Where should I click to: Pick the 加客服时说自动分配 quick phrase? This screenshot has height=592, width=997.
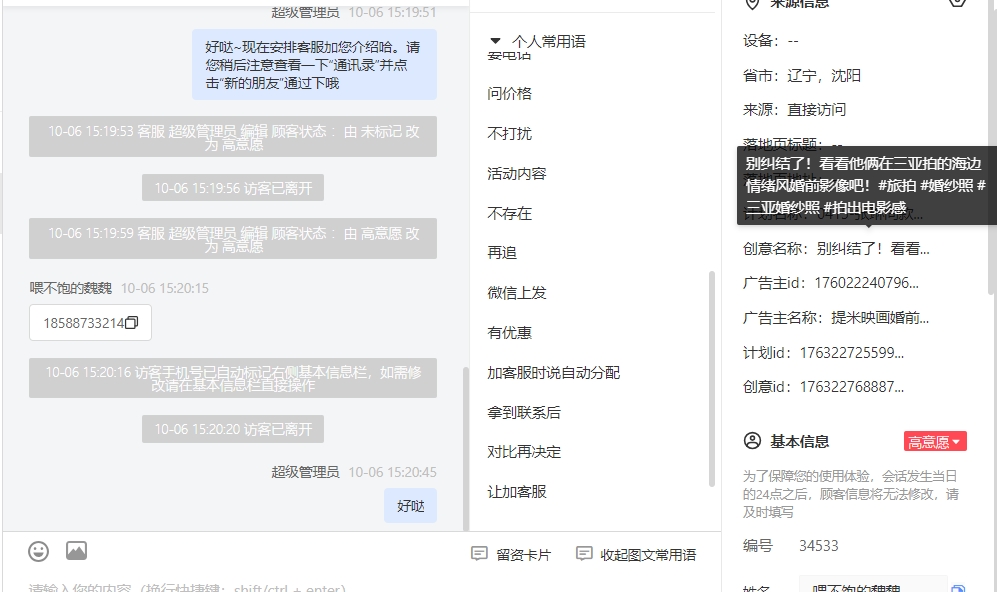[554, 373]
